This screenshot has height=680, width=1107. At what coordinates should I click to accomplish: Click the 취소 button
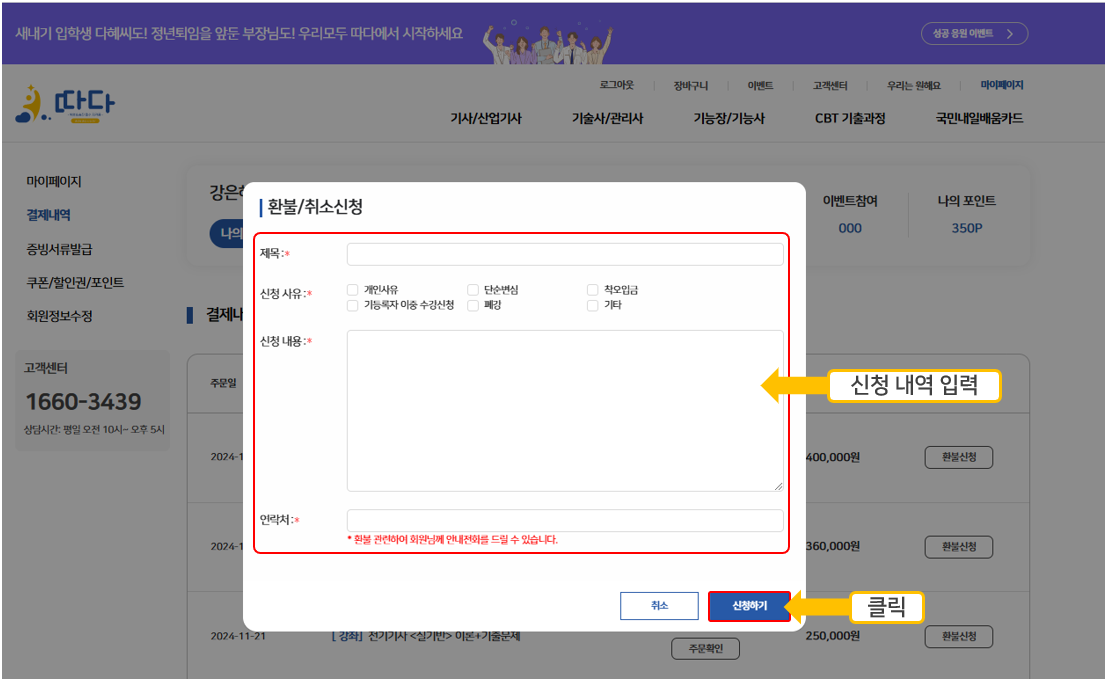pyautogui.click(x=659, y=606)
